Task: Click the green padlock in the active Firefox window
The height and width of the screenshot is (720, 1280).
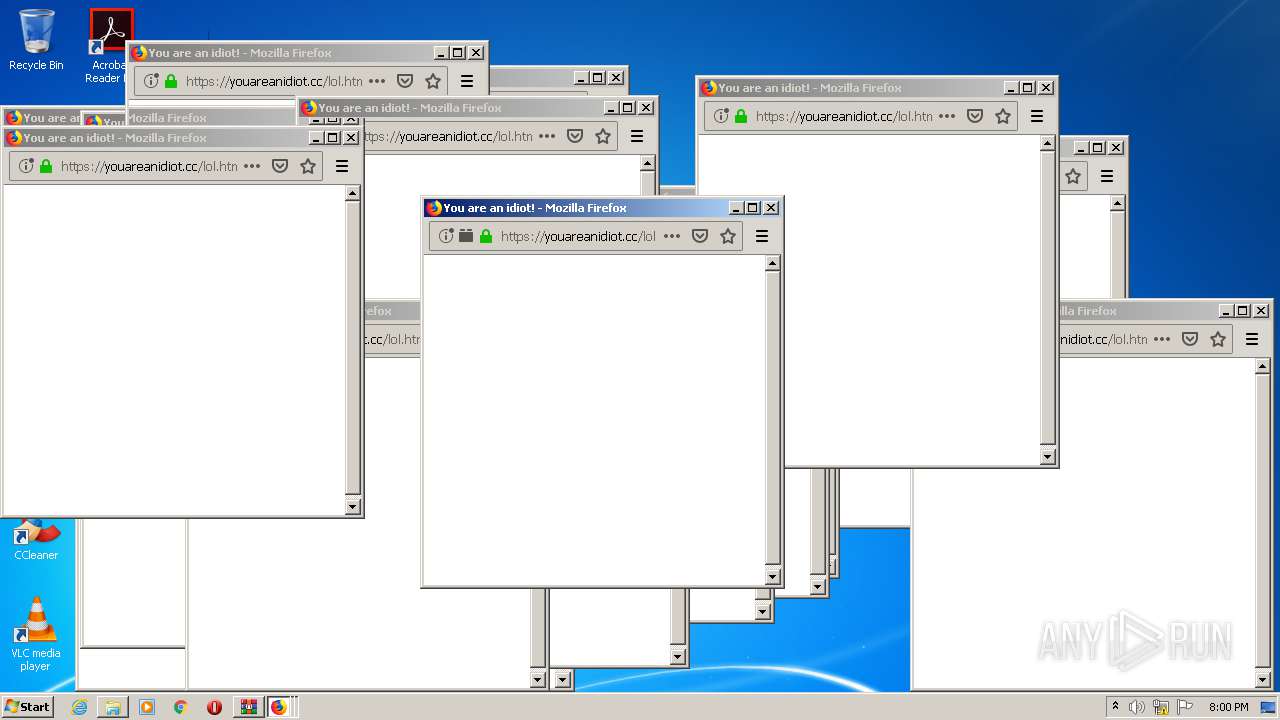Action: click(x=486, y=236)
